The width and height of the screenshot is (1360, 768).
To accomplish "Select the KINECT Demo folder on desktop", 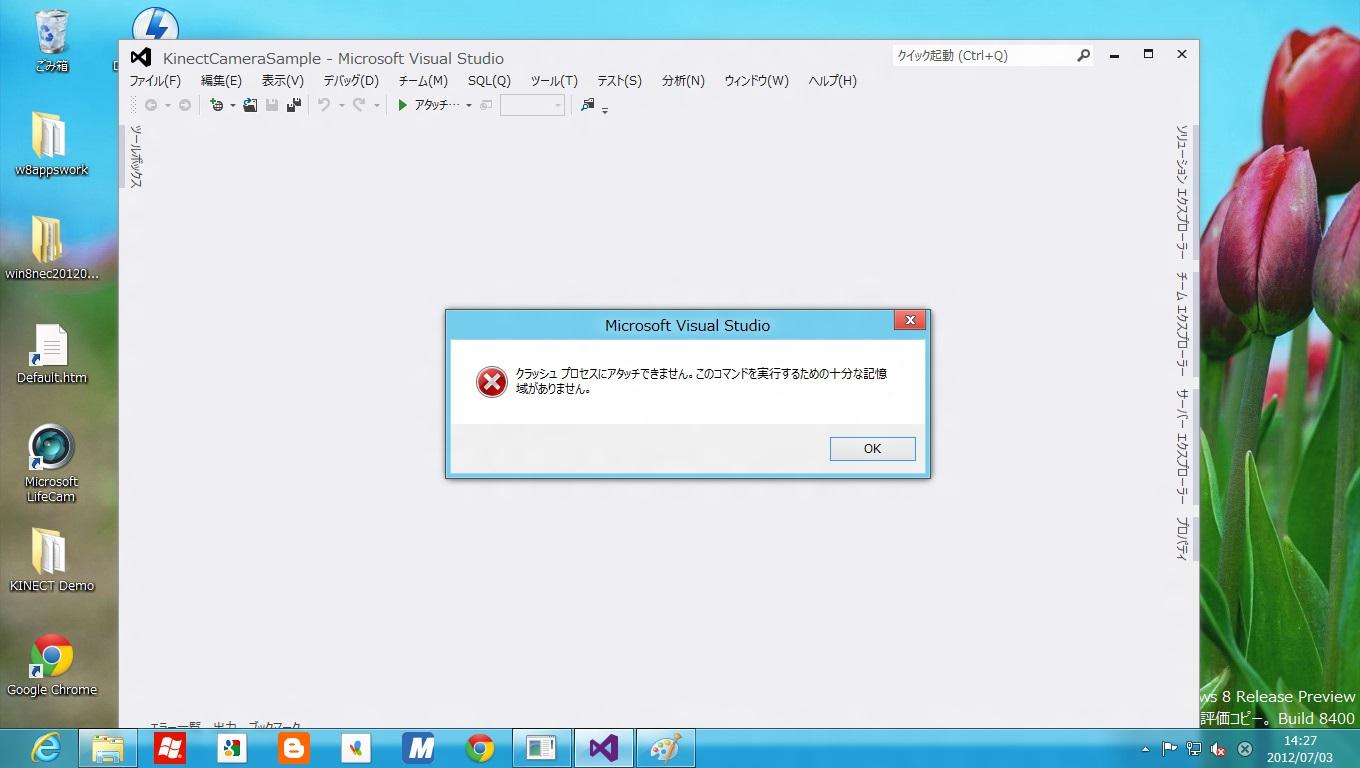I will pos(51,560).
